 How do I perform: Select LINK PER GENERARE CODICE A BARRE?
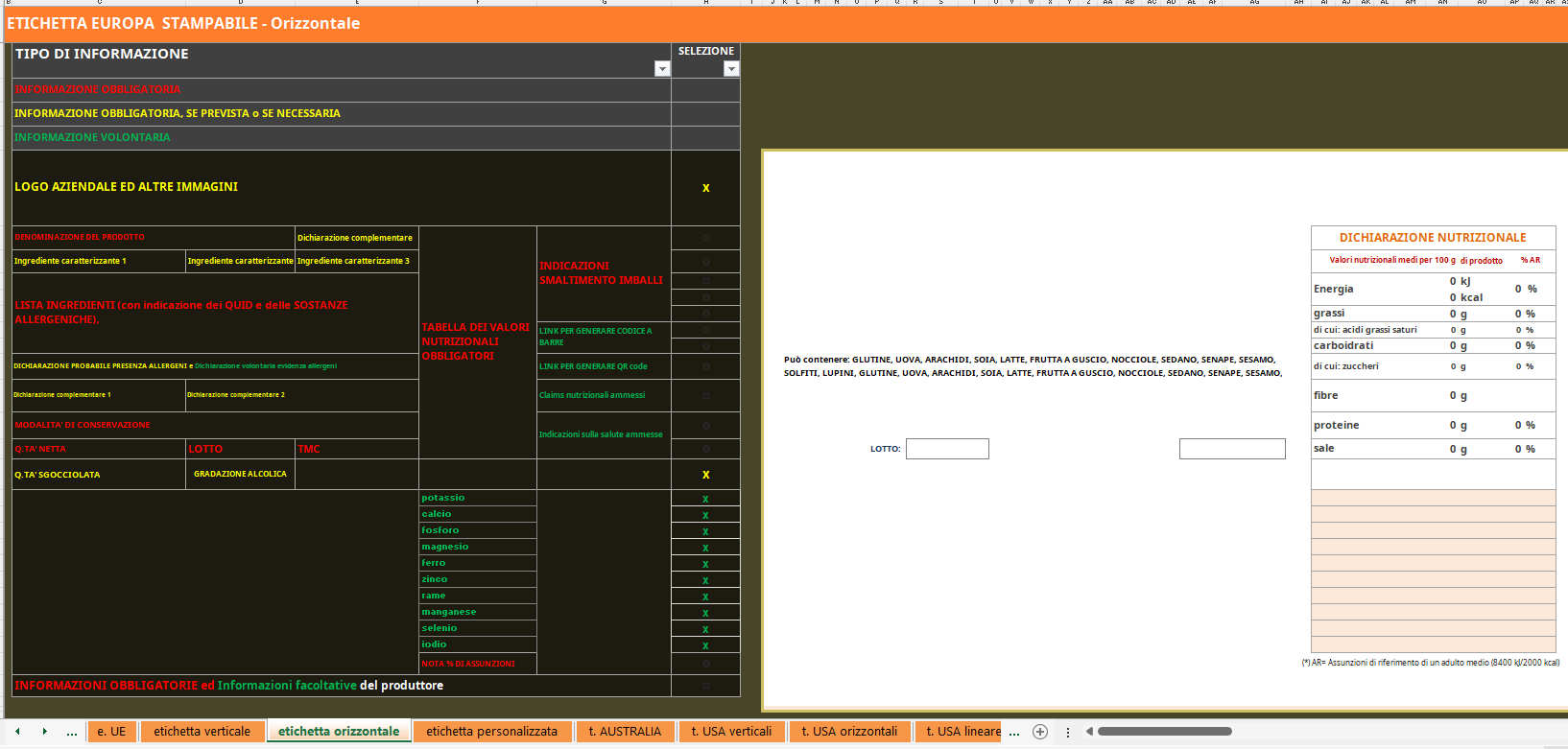604,337
